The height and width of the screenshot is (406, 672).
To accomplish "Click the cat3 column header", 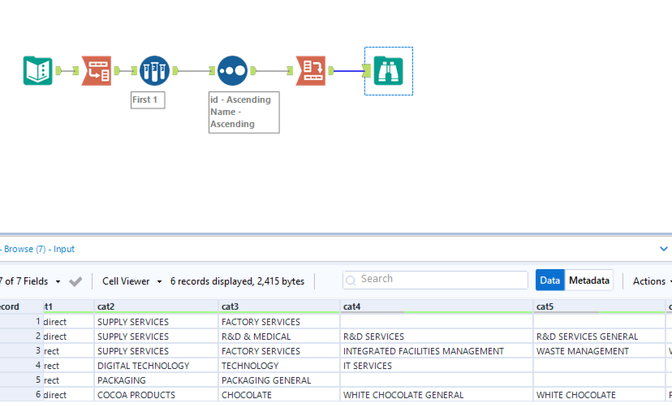I will [279, 307].
